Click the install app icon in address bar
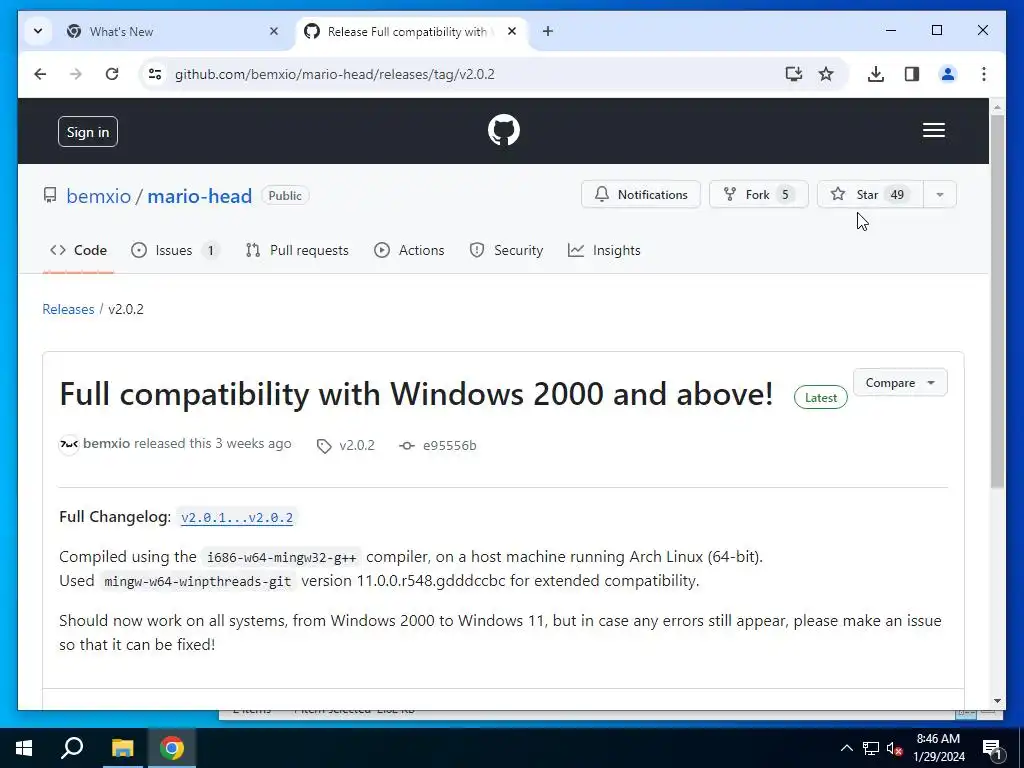The width and height of the screenshot is (1024, 768). pyautogui.click(x=793, y=74)
